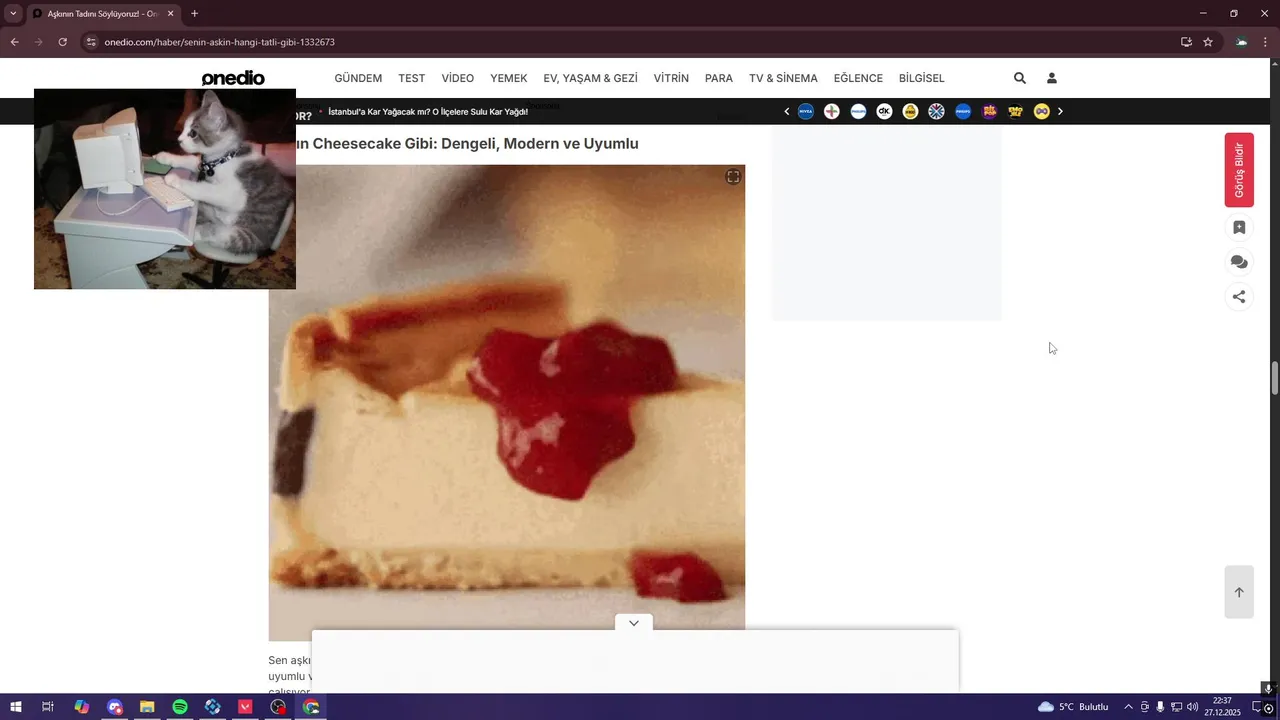Close the Aşkının Tadını Söylüyoruz tab
Image resolution: width=1280 pixels, height=720 pixels.
[171, 14]
